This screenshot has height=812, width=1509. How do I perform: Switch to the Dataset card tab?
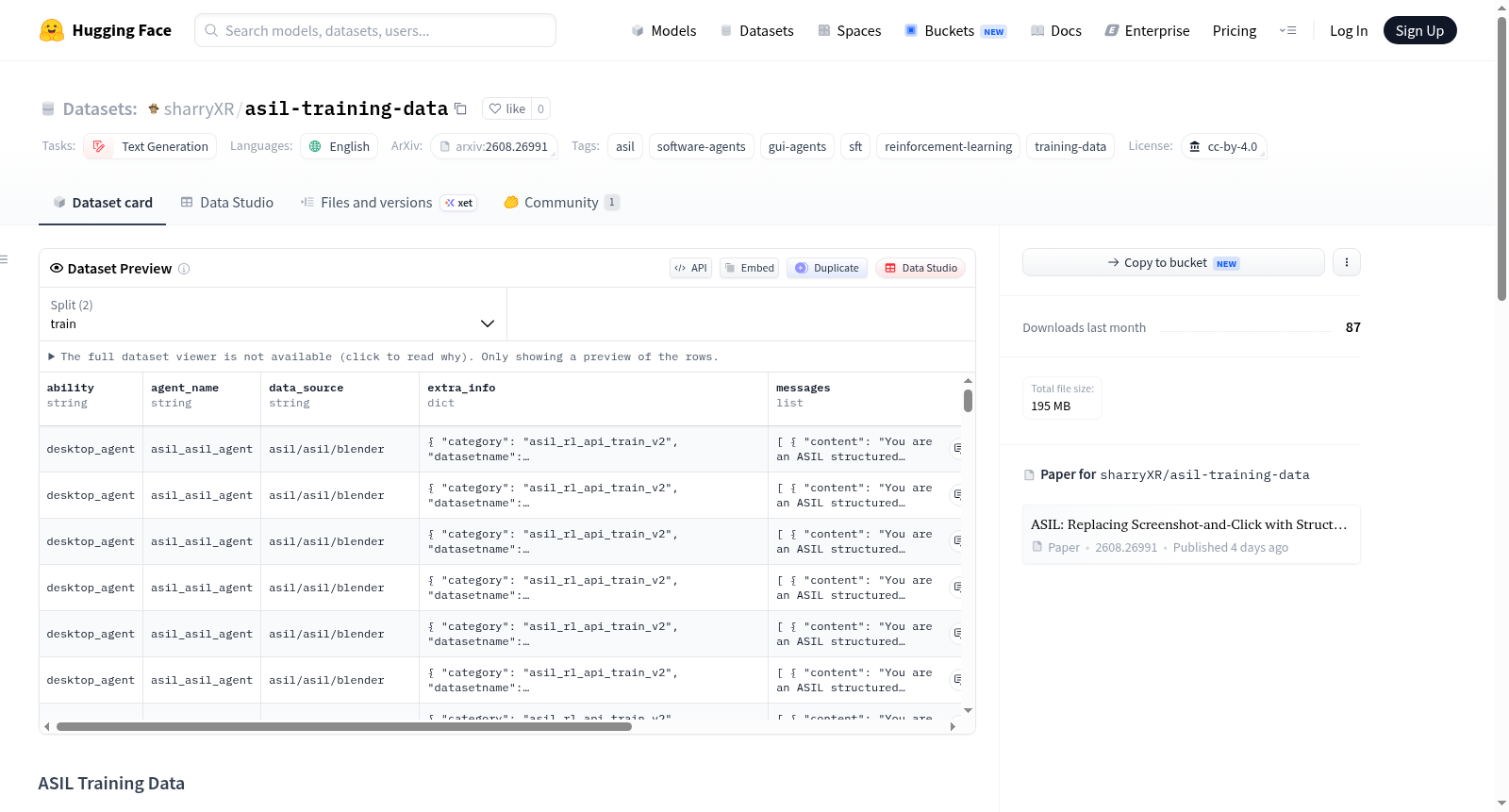coord(103,203)
